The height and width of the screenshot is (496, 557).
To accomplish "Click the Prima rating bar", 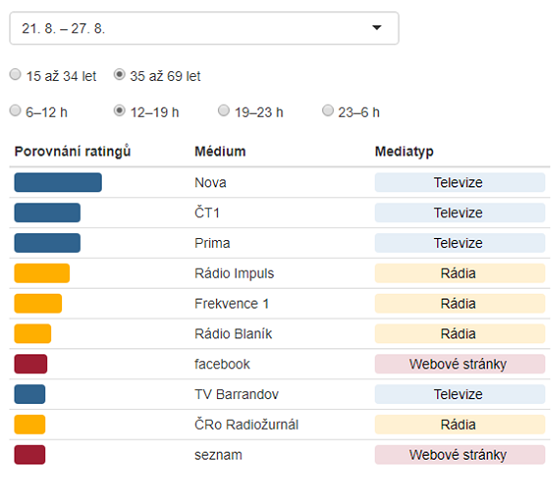I will [x=47, y=243].
